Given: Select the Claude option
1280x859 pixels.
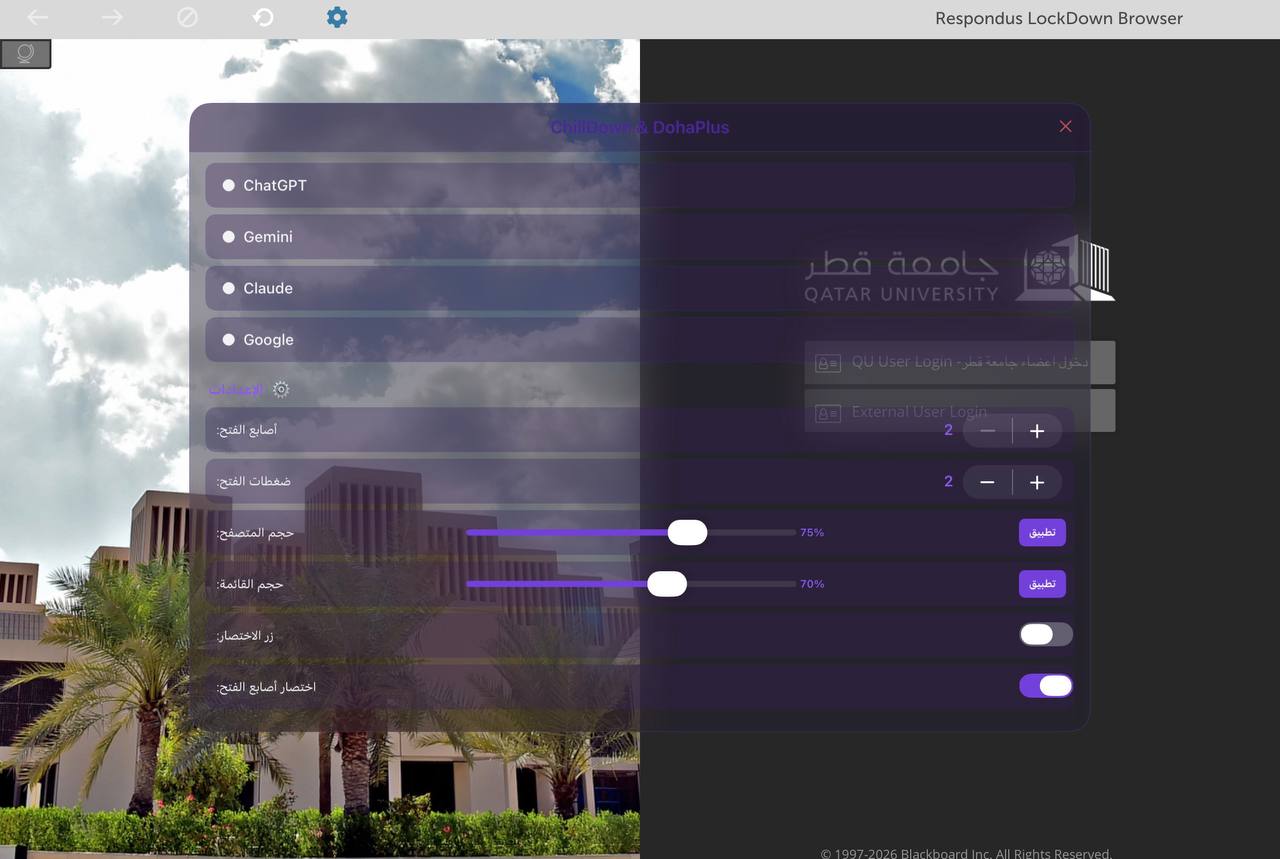Looking at the screenshot, I should 640,288.
